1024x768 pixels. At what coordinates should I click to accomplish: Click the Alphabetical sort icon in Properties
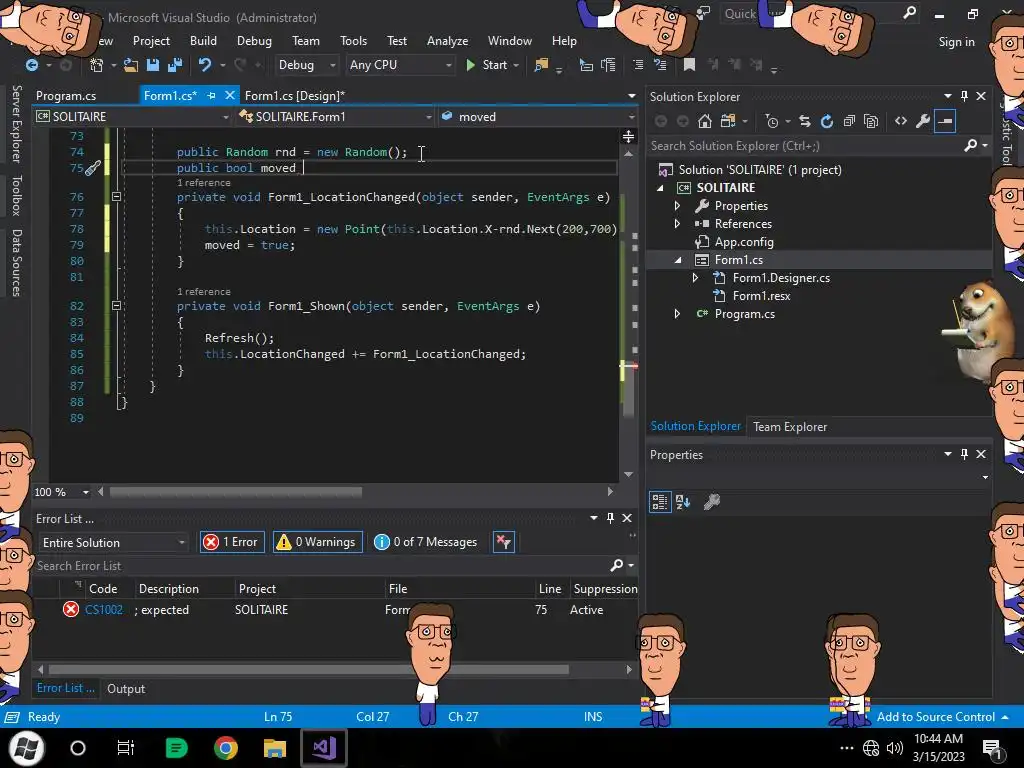click(x=683, y=502)
